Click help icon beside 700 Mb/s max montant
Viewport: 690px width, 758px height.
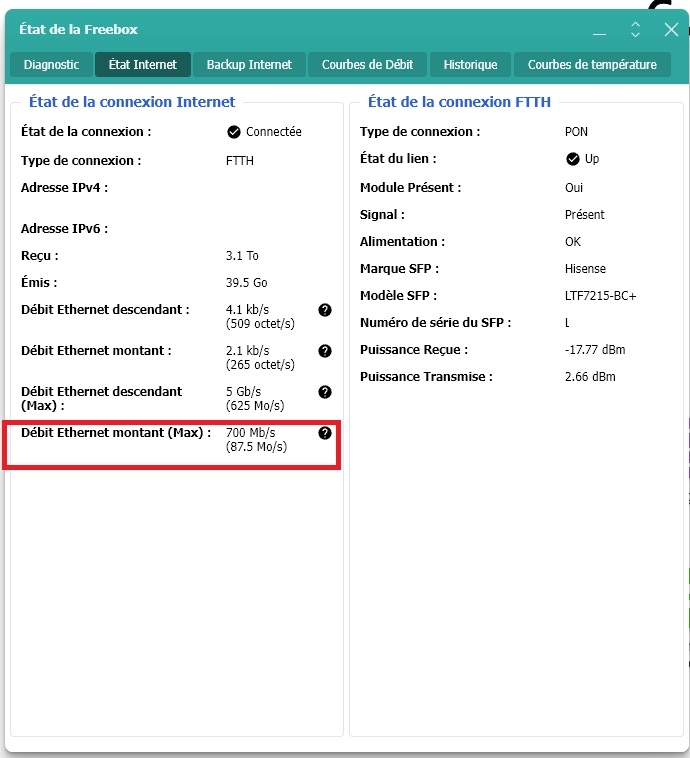click(x=325, y=433)
